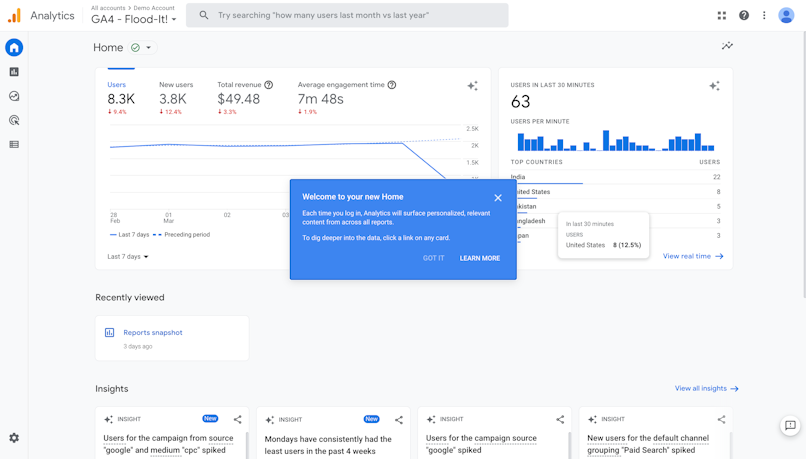Click the New badge on the Mondays insight
806x459 pixels.
tap(371, 419)
